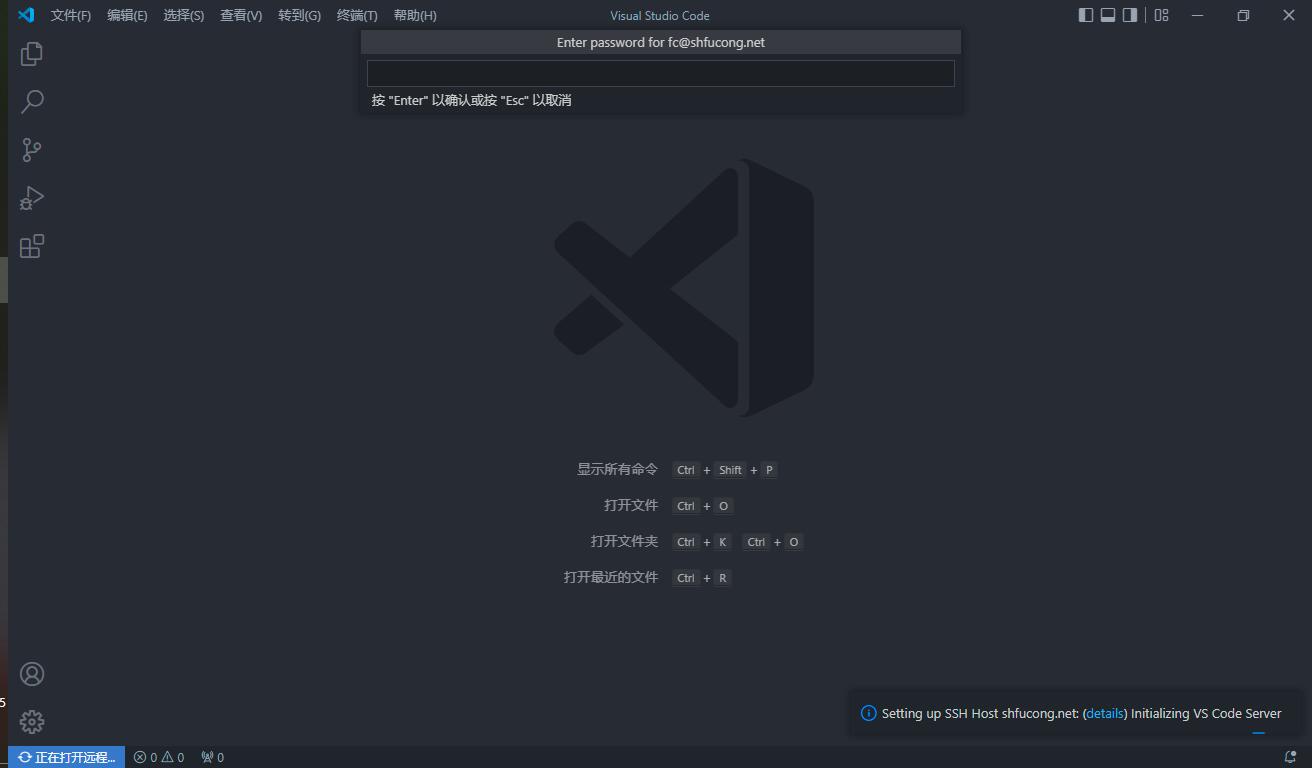Open the Explorer view in the activity bar
Image resolution: width=1312 pixels, height=768 pixels.
click(32, 53)
